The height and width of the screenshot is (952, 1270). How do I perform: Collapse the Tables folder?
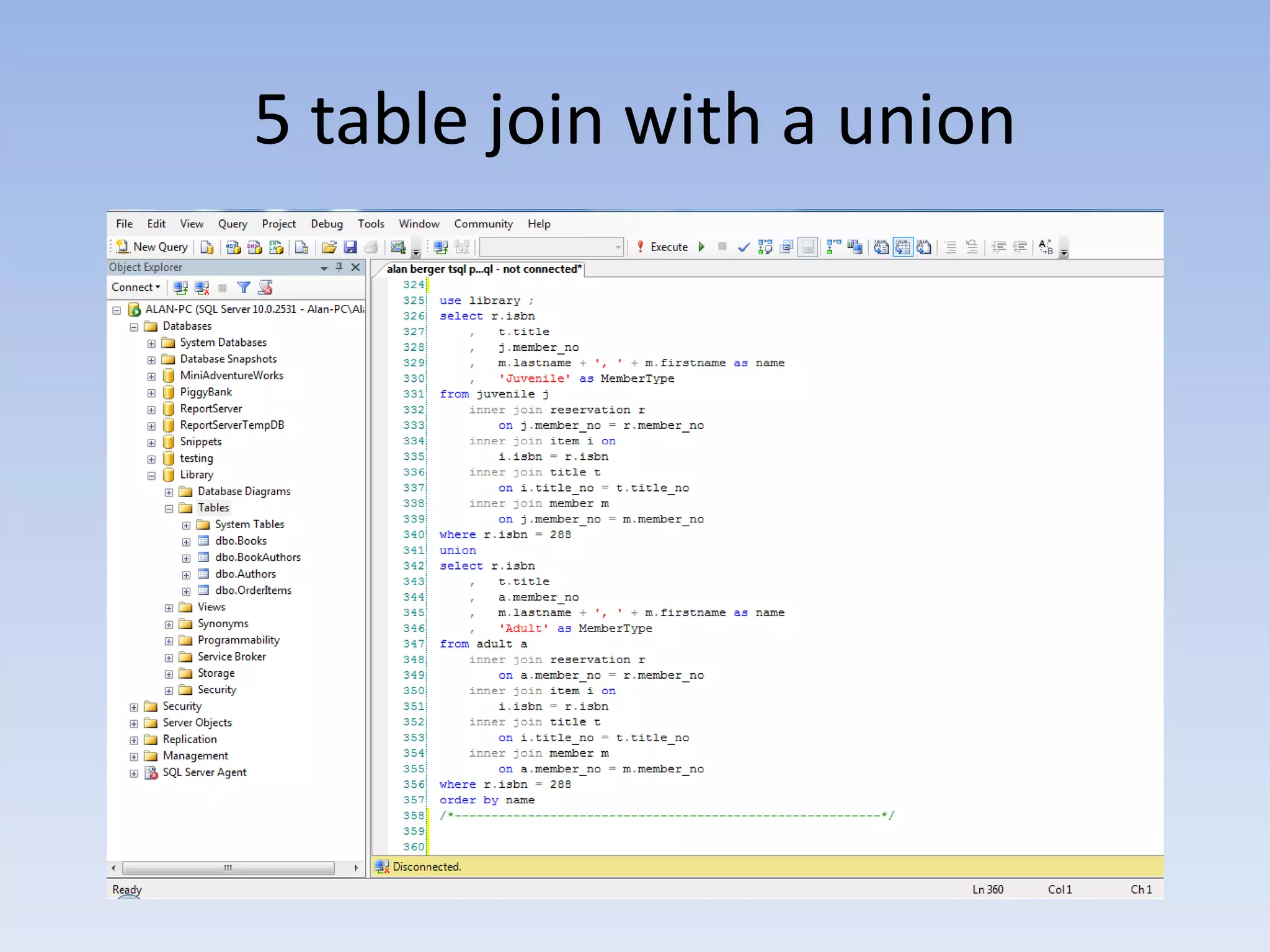pos(169,509)
